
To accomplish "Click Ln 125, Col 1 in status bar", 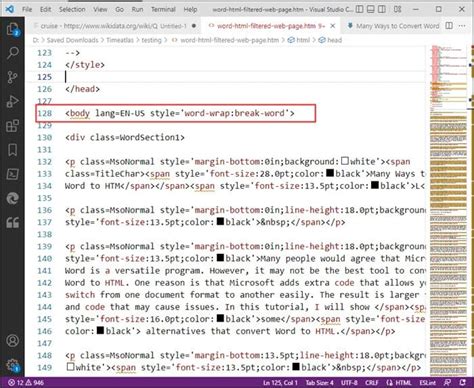I will (x=280, y=383).
